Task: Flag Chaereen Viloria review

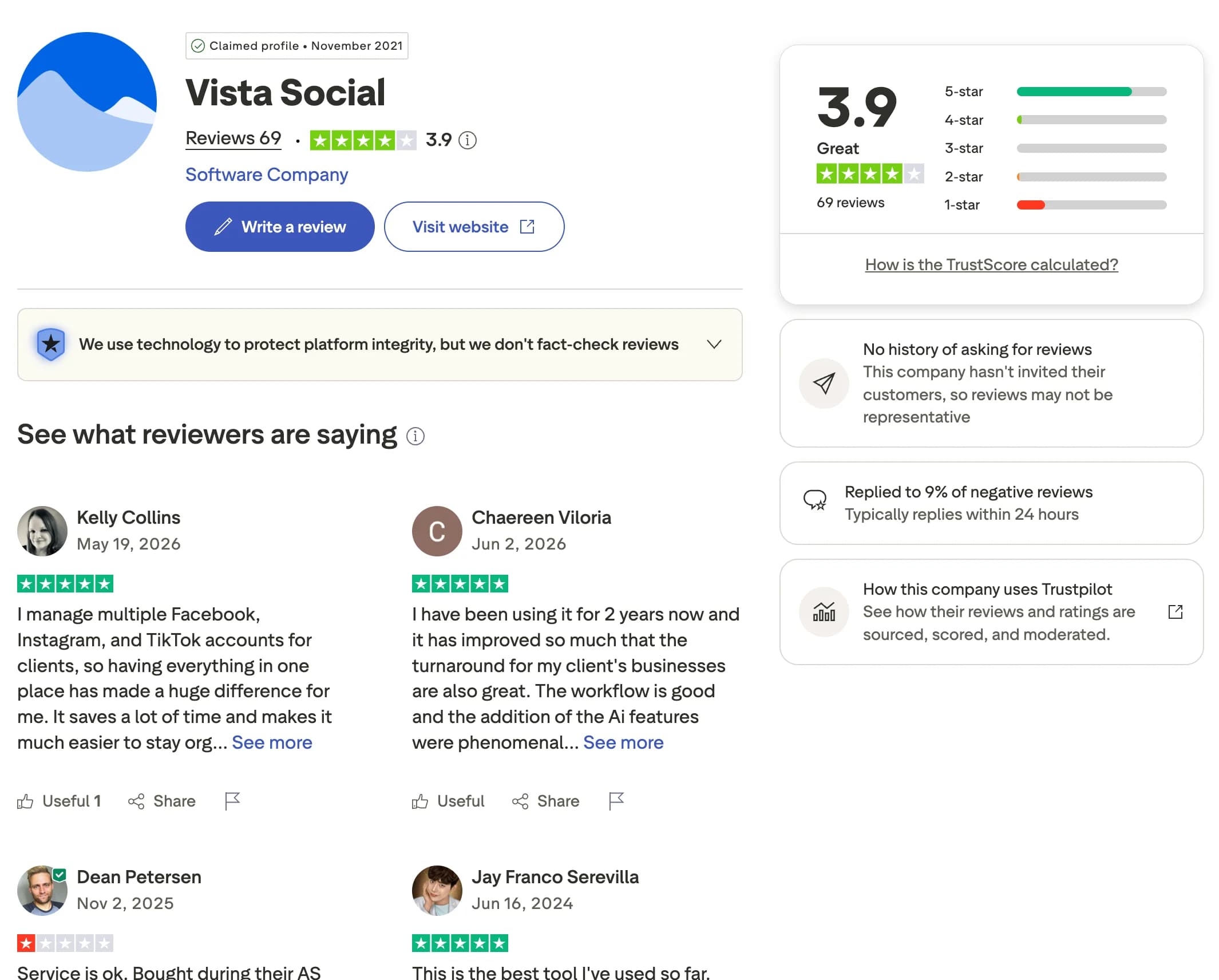Action: (616, 801)
